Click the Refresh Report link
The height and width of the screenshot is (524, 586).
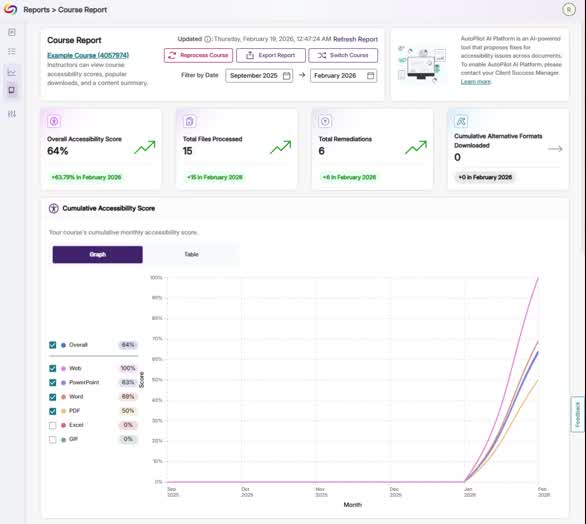tap(355, 39)
